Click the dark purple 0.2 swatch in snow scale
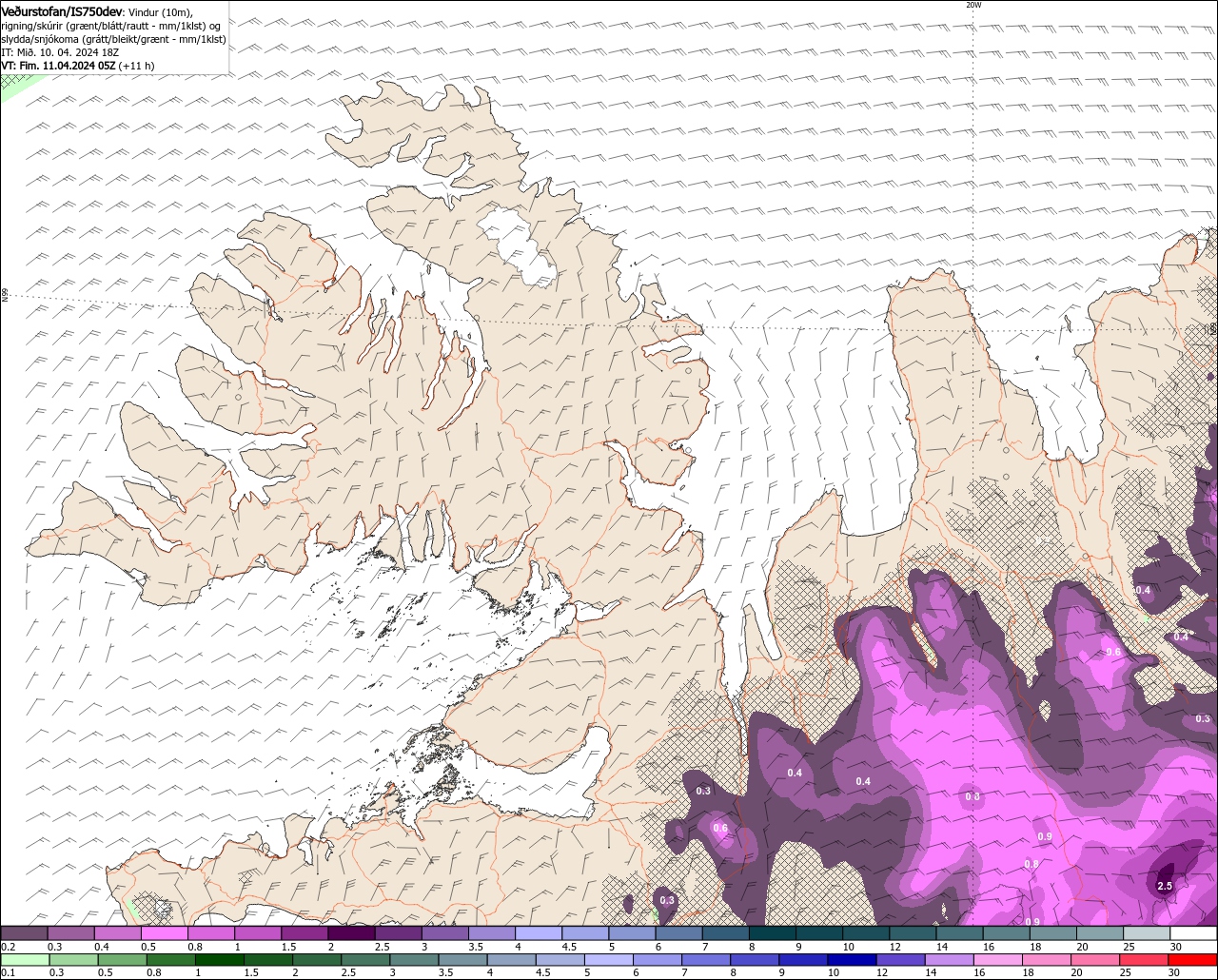The width and height of the screenshot is (1218, 980). 24,933
